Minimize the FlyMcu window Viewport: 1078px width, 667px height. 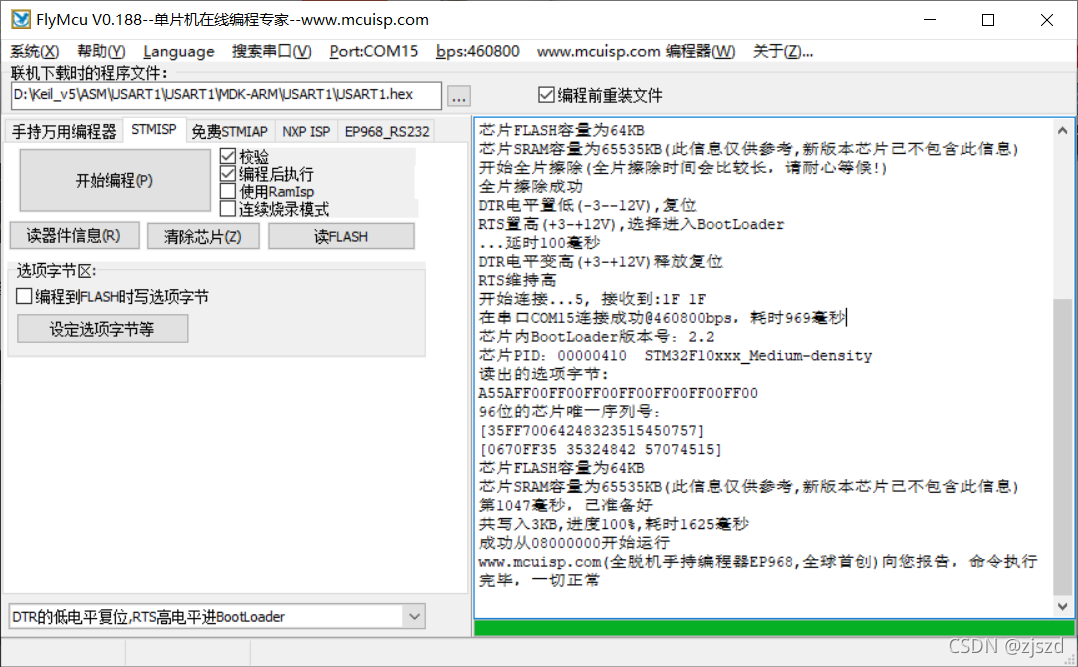930,20
